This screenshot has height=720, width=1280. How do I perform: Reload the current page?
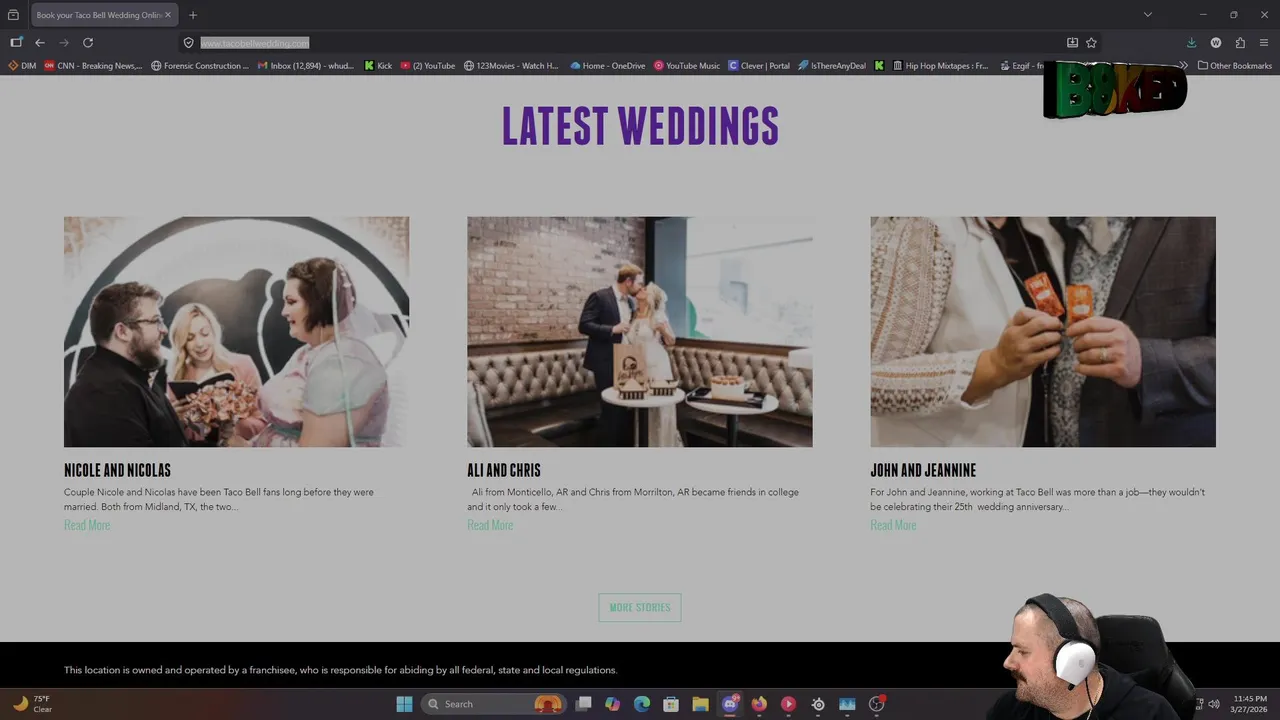88,43
